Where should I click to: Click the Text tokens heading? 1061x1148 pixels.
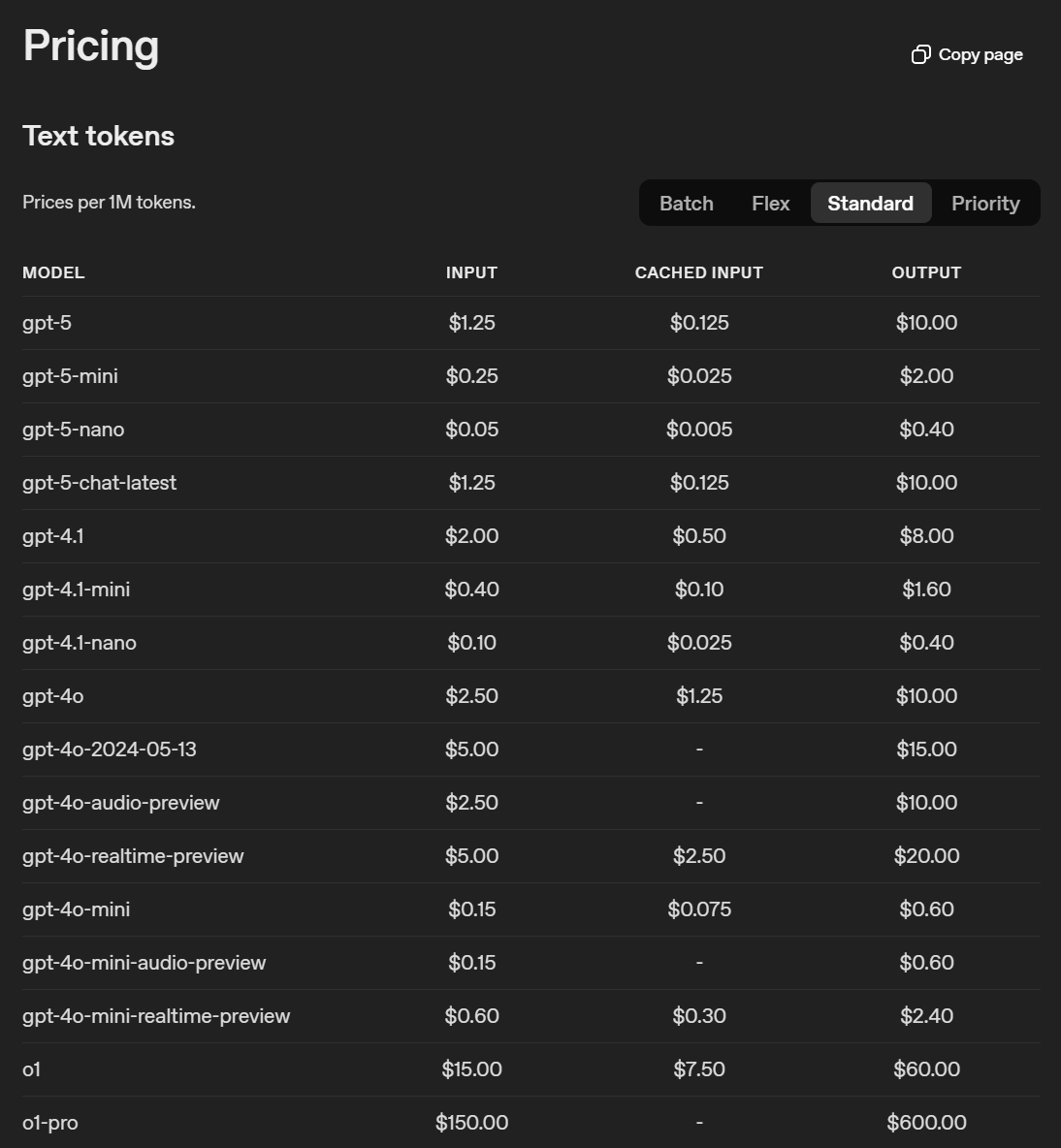point(99,136)
